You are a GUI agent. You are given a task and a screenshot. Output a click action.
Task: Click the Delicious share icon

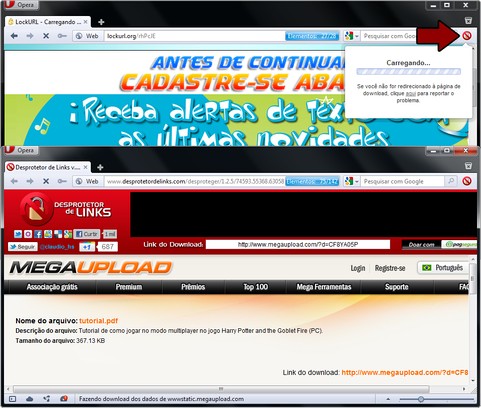[x=58, y=234]
